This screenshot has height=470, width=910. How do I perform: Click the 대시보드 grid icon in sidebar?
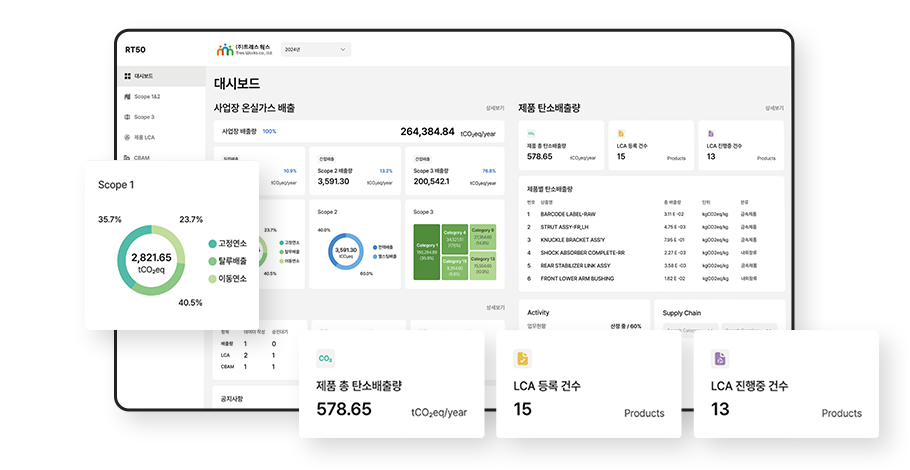(x=128, y=76)
